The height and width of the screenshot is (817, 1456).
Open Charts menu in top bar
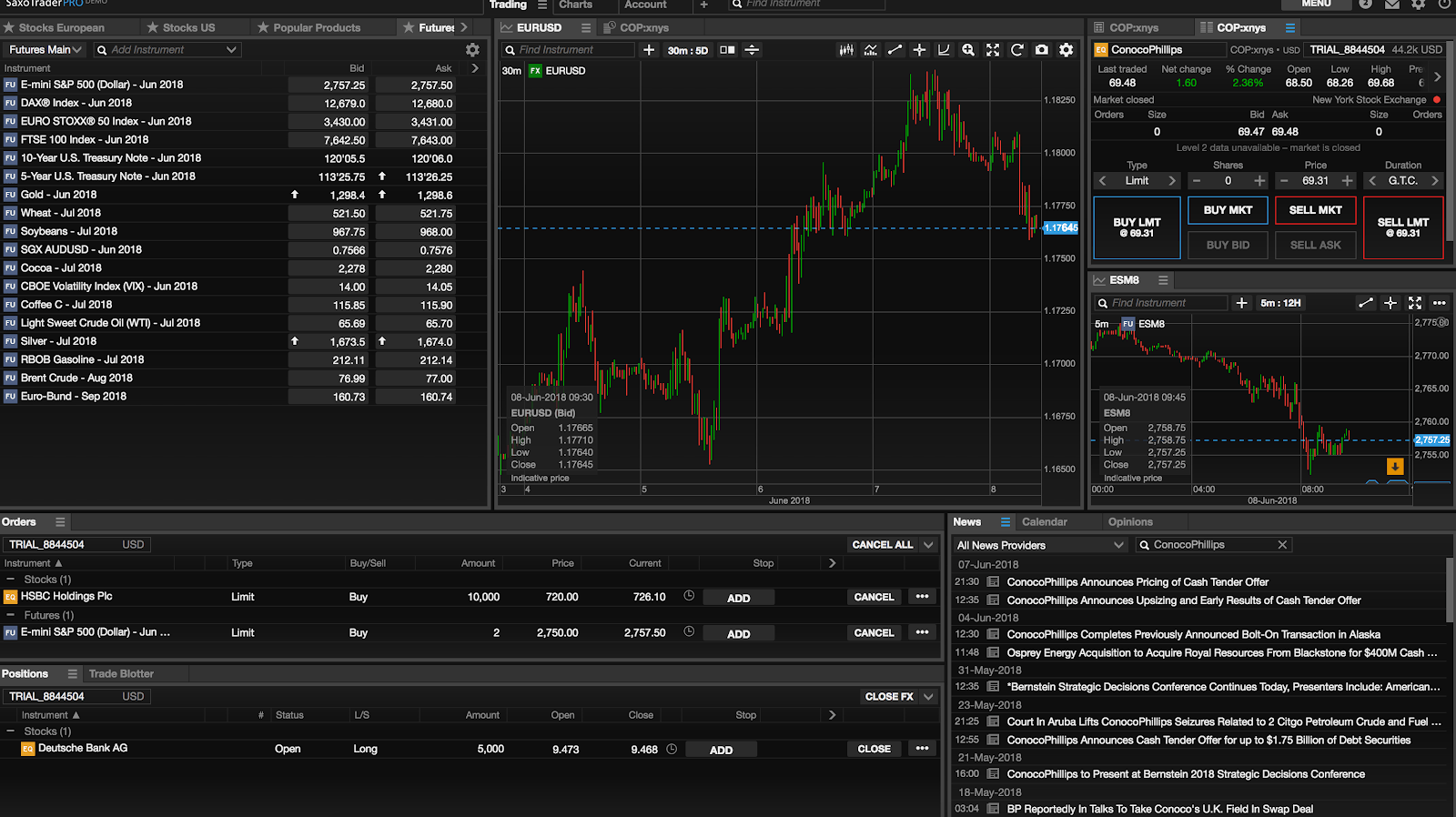pyautogui.click(x=575, y=5)
